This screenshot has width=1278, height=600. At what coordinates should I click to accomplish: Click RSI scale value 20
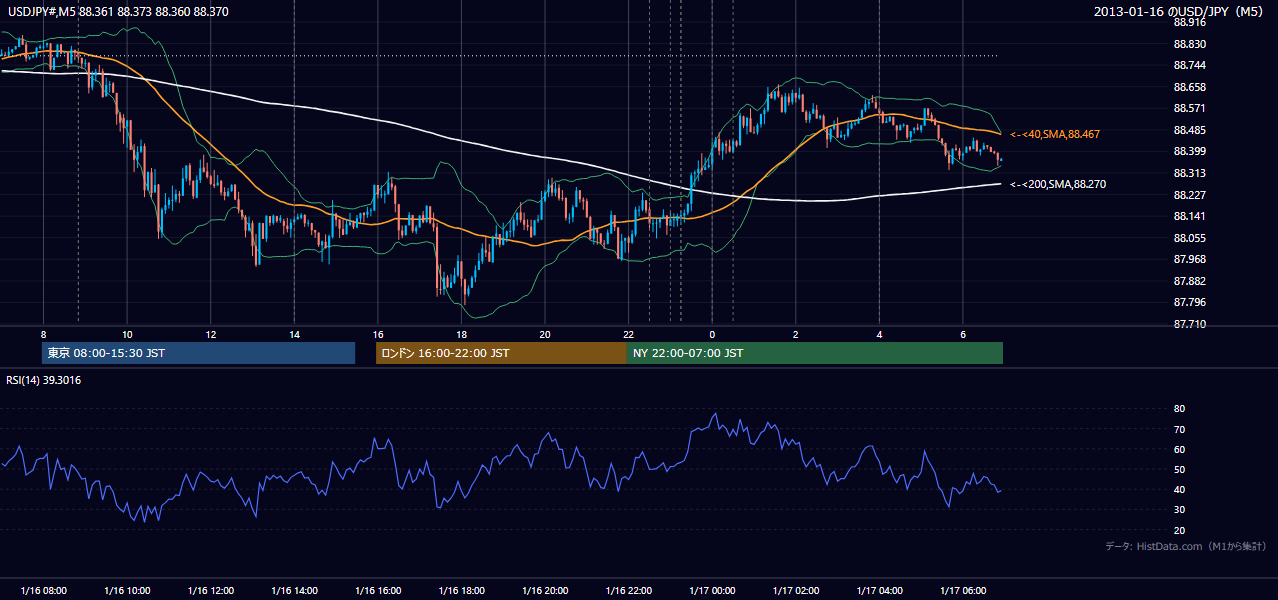1179,530
